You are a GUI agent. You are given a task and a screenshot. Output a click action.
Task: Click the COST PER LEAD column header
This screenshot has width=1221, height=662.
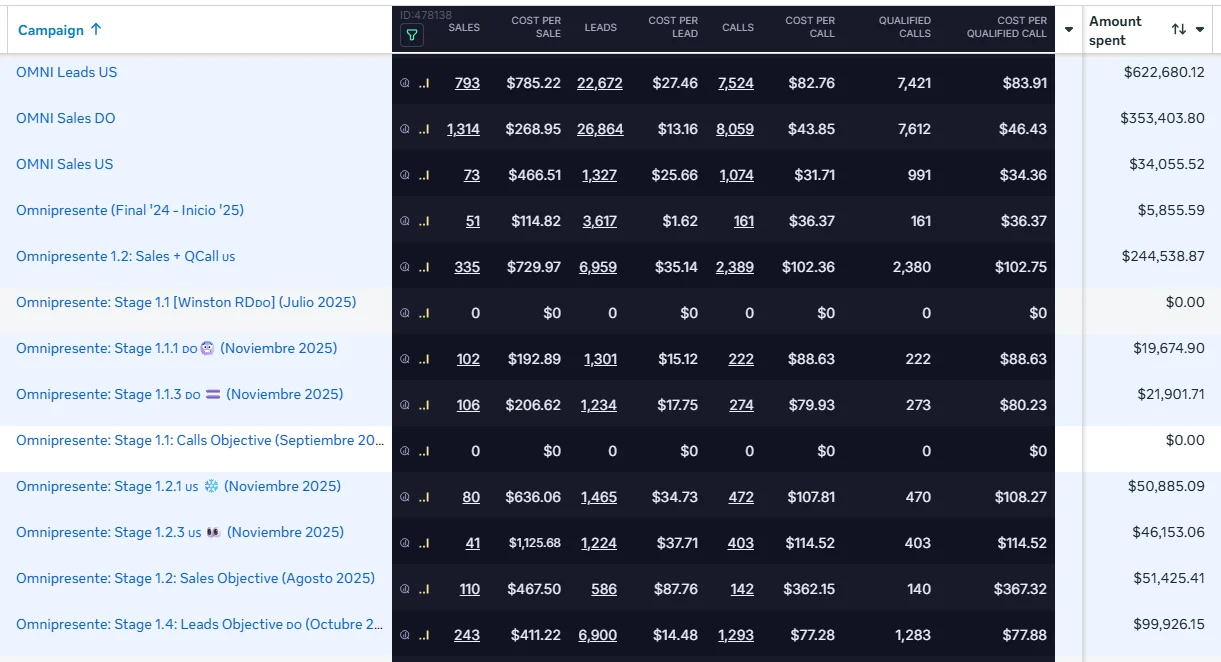coord(673,27)
